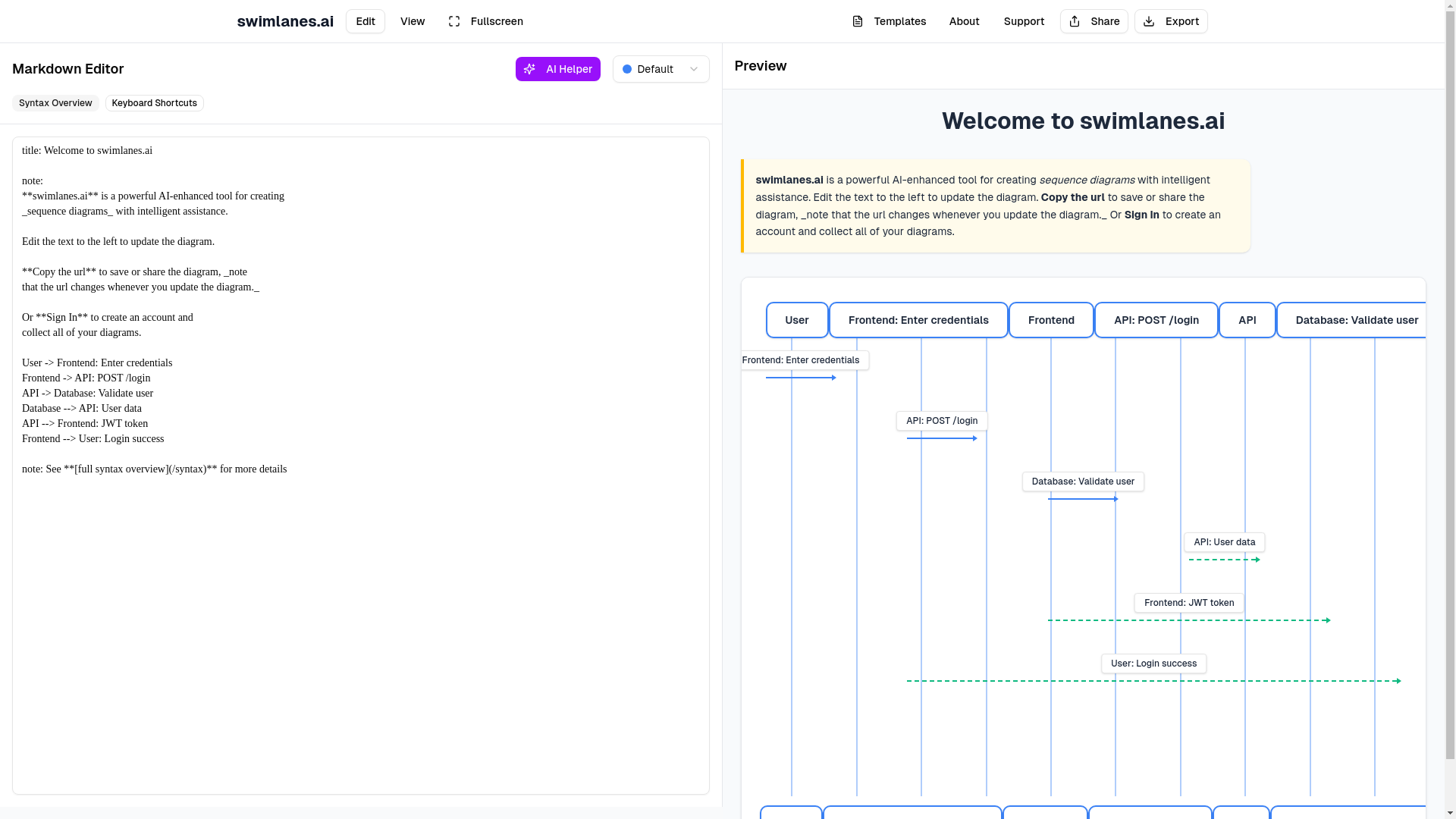Viewport: 1456px width, 819px height.
Task: Click the Share button
Action: (x=1094, y=21)
